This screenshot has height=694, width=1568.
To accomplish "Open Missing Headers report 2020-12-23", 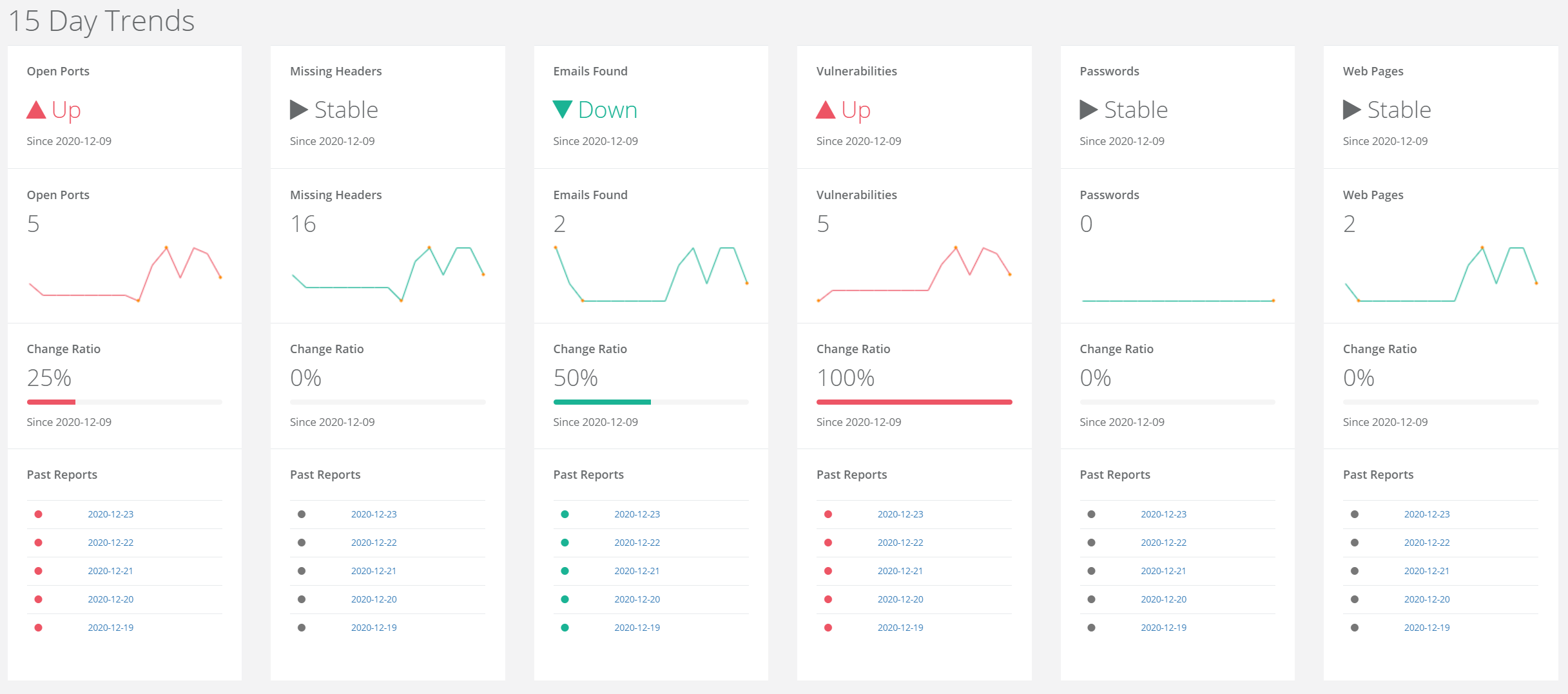I will (x=374, y=514).
